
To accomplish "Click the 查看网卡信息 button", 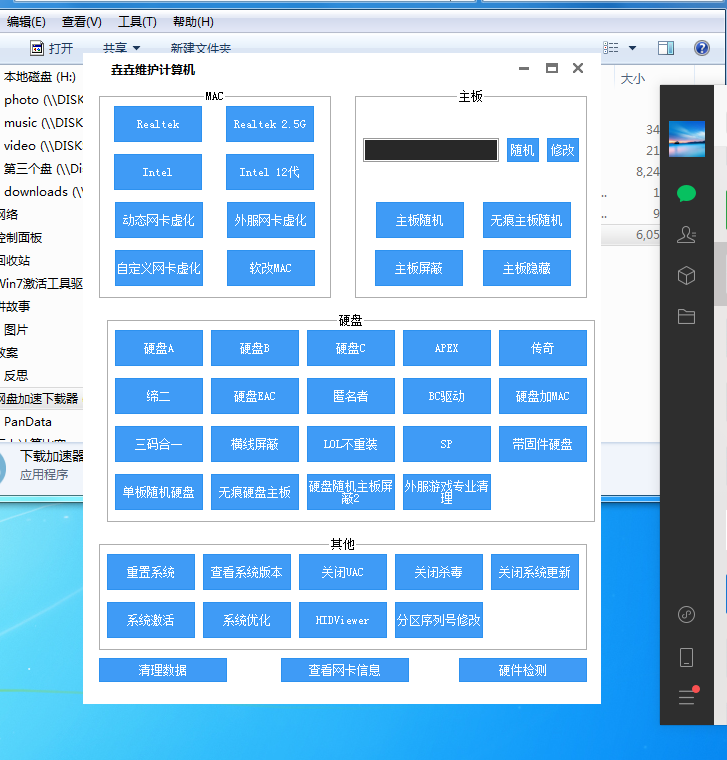I will 345,670.
